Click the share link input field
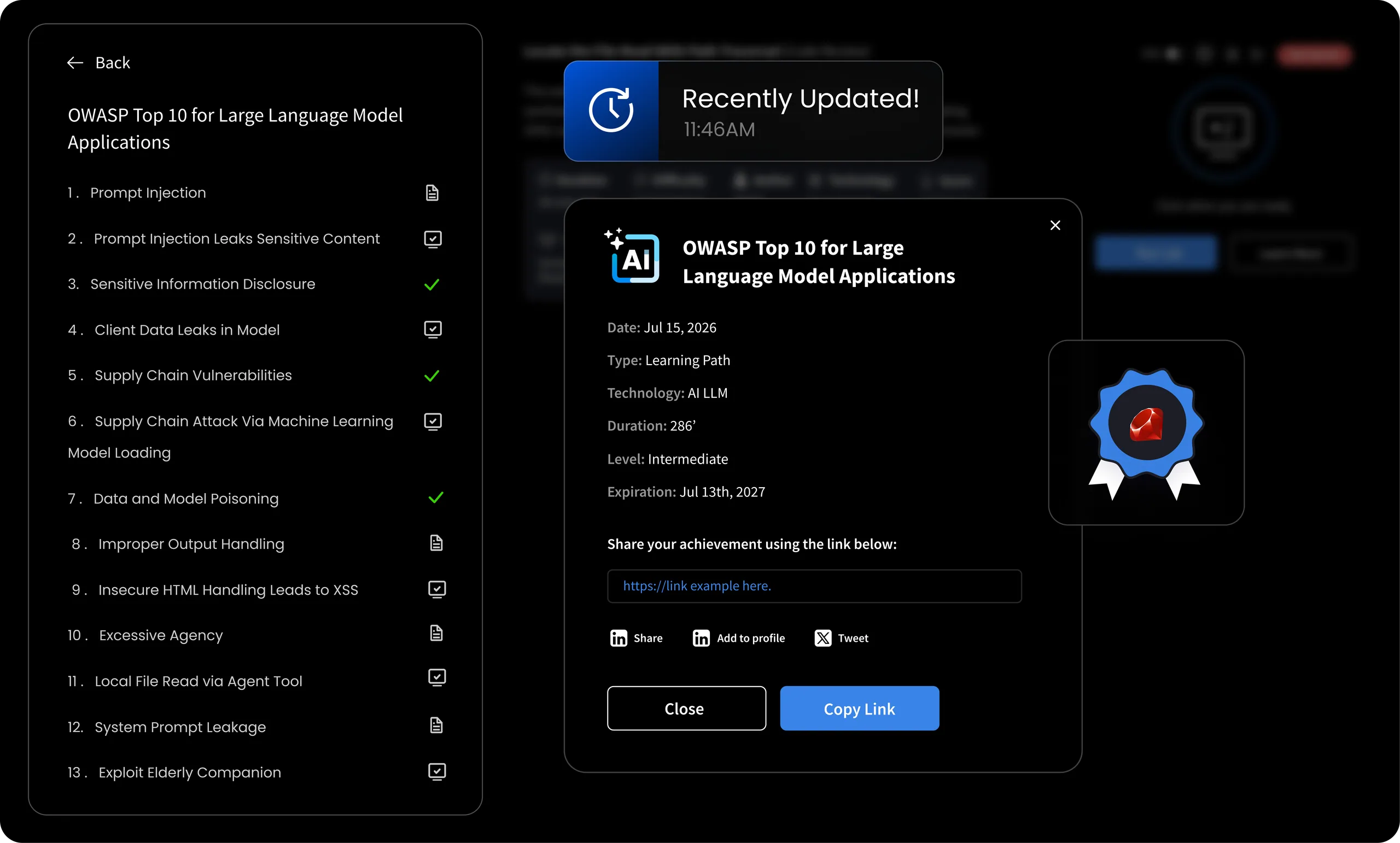 click(814, 586)
